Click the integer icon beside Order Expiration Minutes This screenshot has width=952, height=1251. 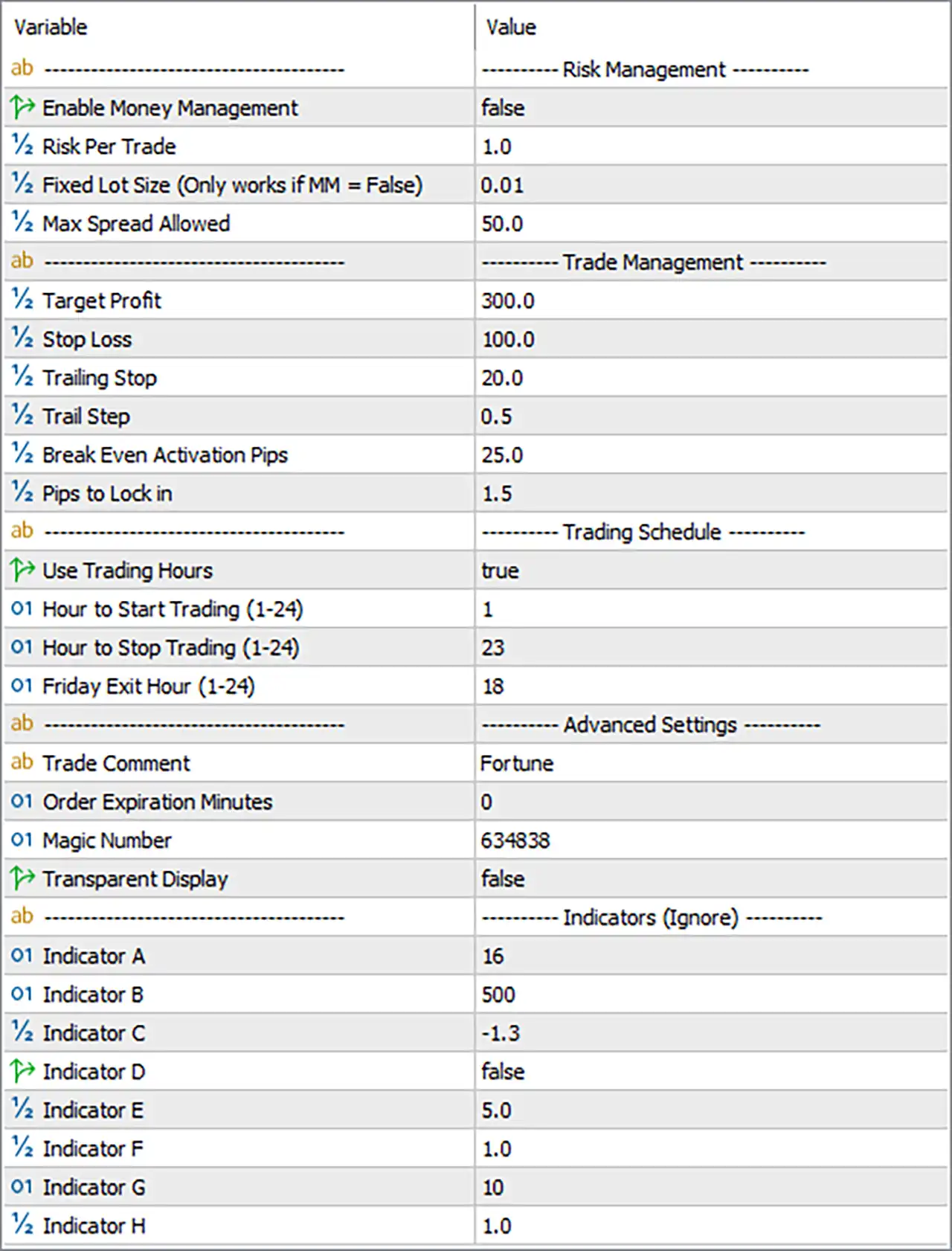(x=22, y=802)
